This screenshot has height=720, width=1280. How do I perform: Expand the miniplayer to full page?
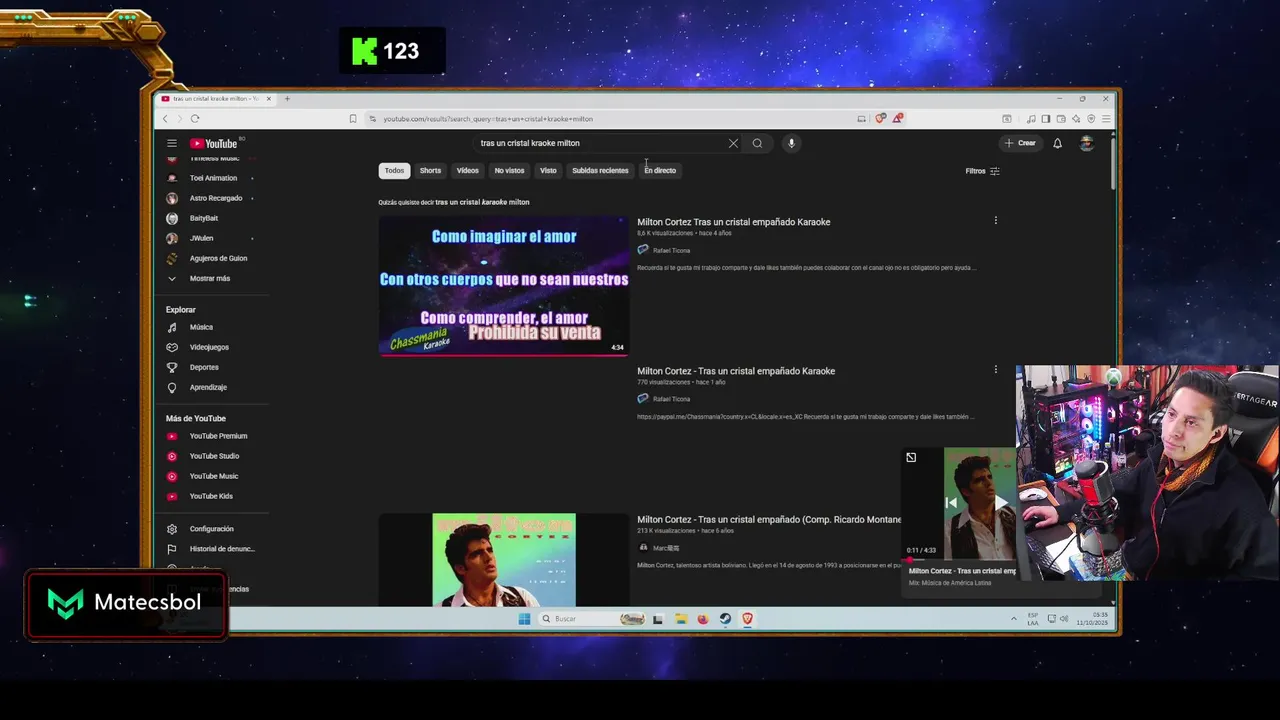click(x=911, y=458)
